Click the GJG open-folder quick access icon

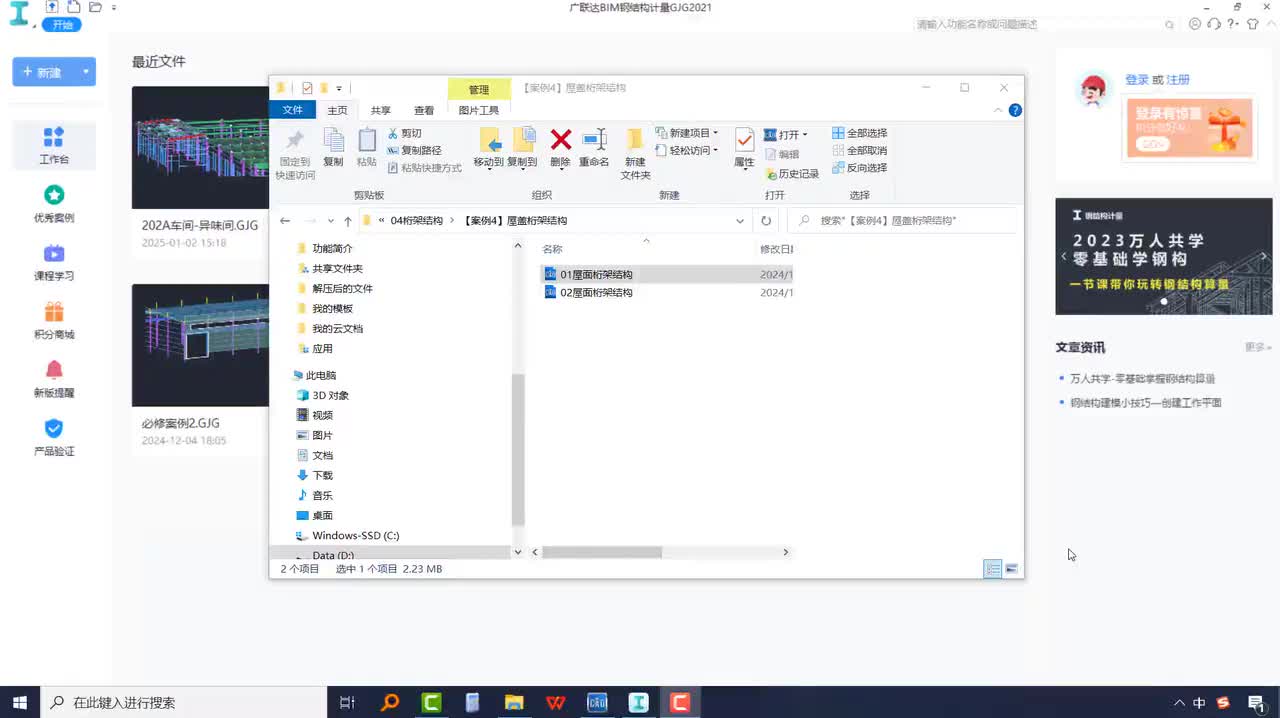(x=95, y=7)
